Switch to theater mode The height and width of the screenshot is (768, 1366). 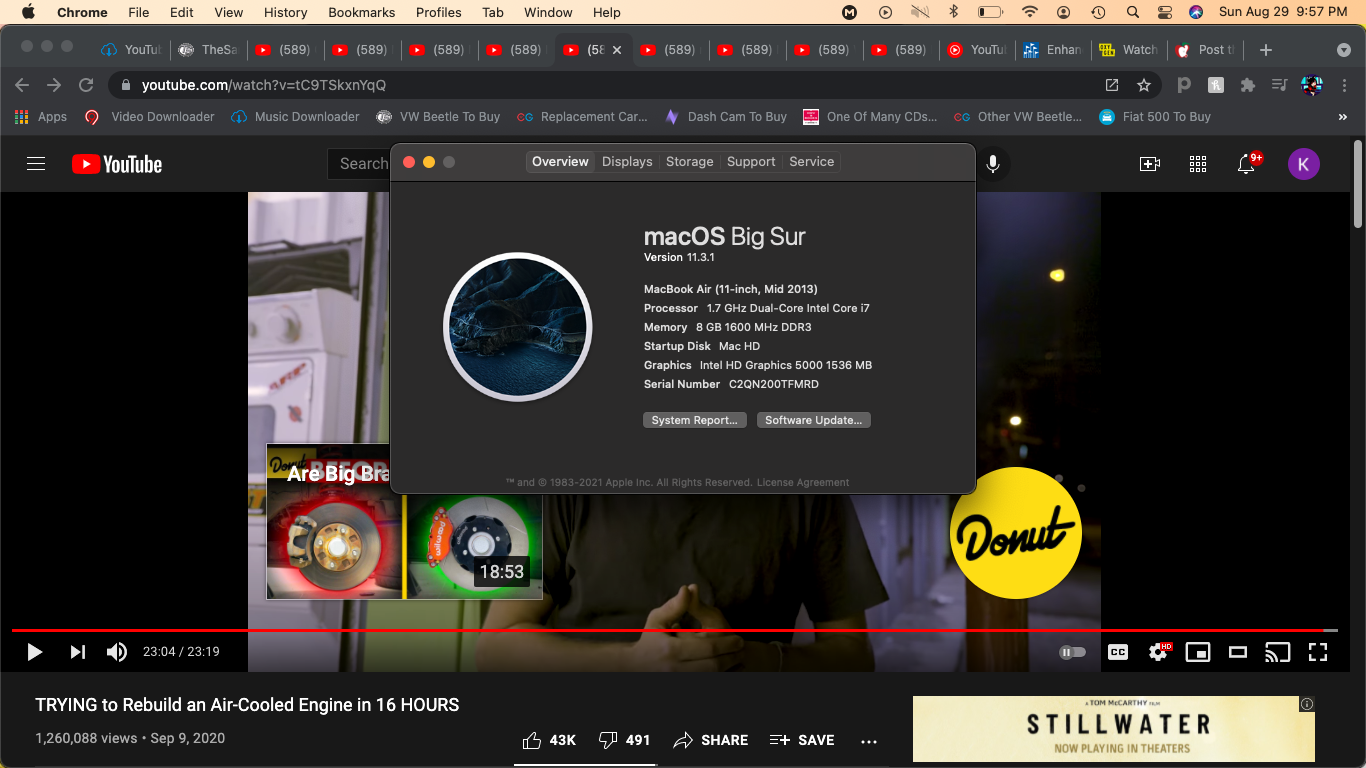point(1238,652)
